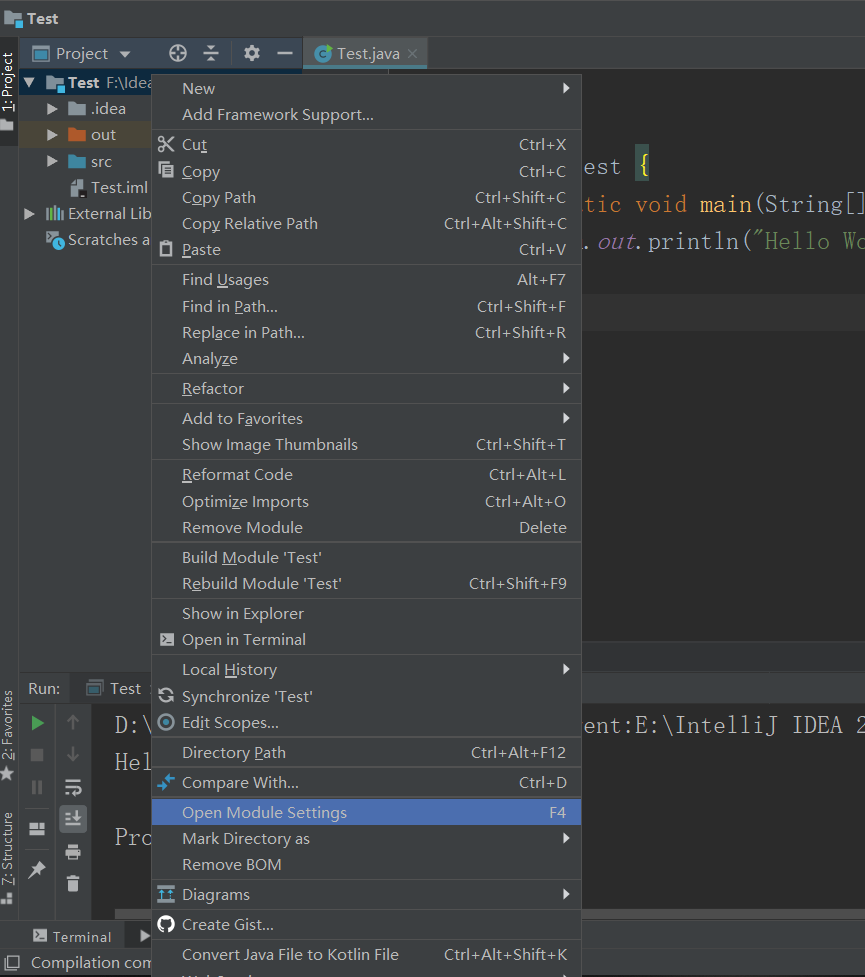Viewport: 865px width, 977px height.
Task: Click Synchronize 'Test'
Action: (x=366, y=697)
